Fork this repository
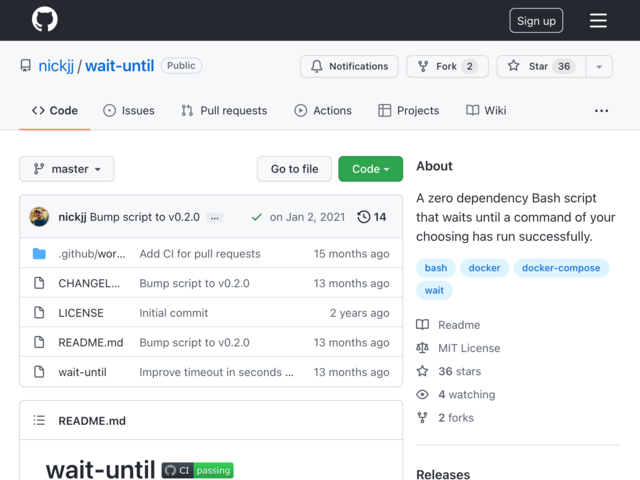Screen dimensions: 640x480 [447, 66]
